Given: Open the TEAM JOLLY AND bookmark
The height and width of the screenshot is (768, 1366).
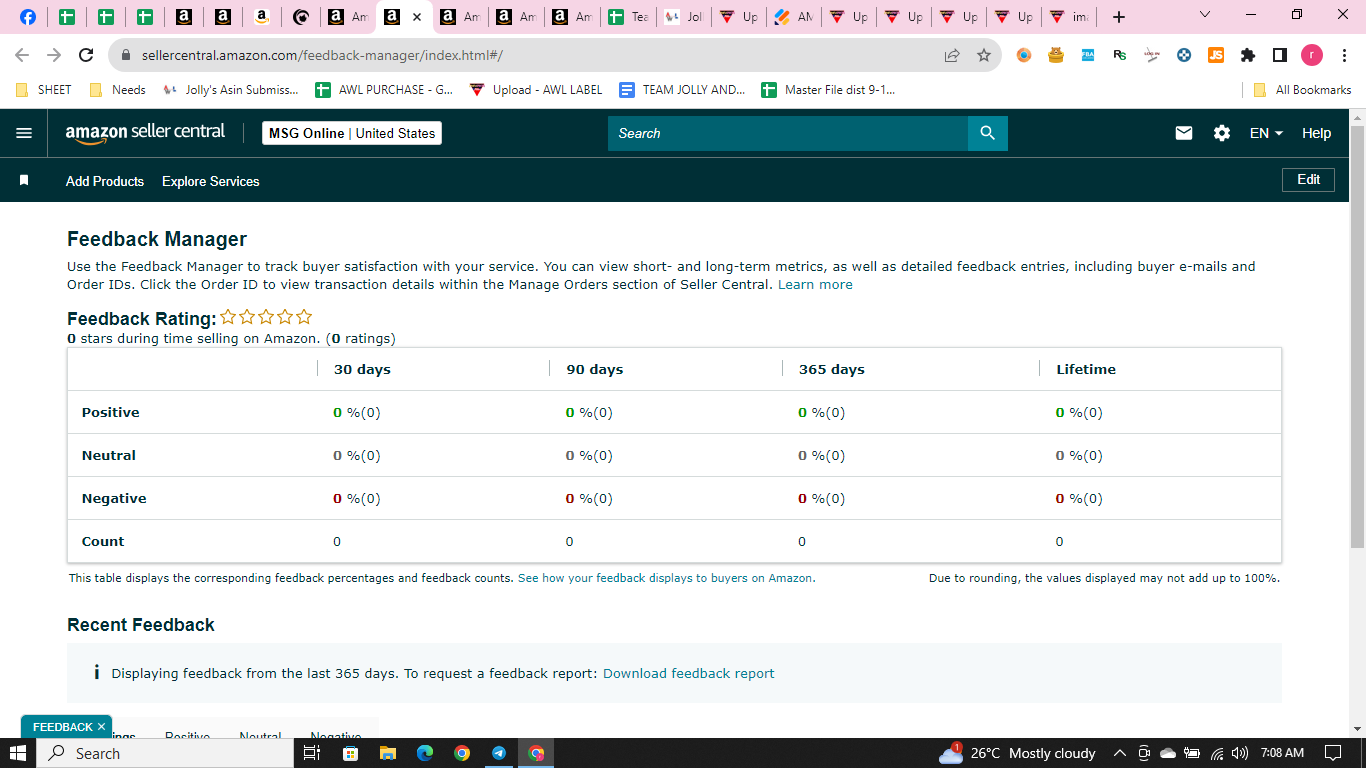Looking at the screenshot, I should (x=682, y=90).
